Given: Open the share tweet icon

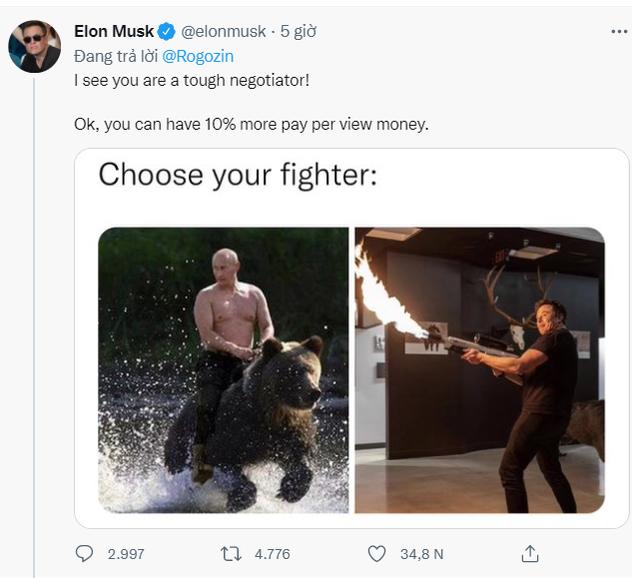Looking at the screenshot, I should pyautogui.click(x=530, y=553).
